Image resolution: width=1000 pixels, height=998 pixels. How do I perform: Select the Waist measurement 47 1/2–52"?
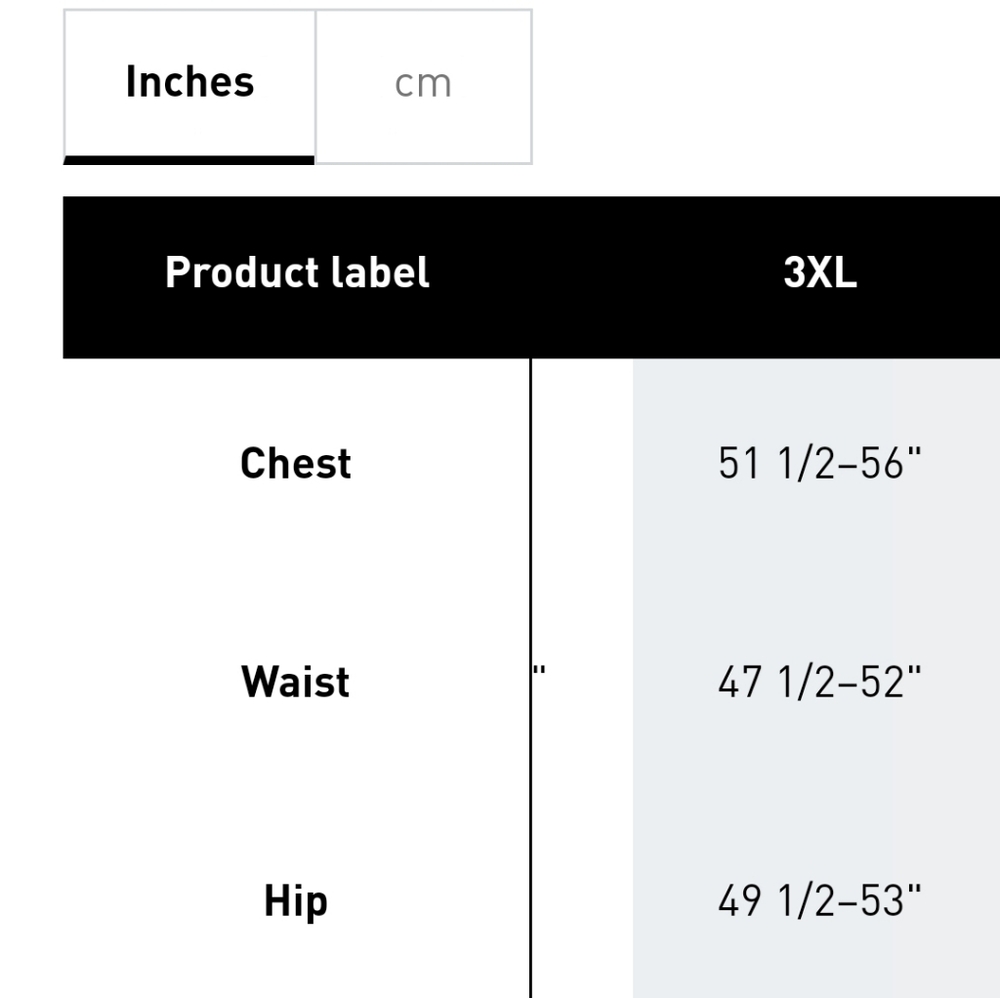click(x=820, y=682)
